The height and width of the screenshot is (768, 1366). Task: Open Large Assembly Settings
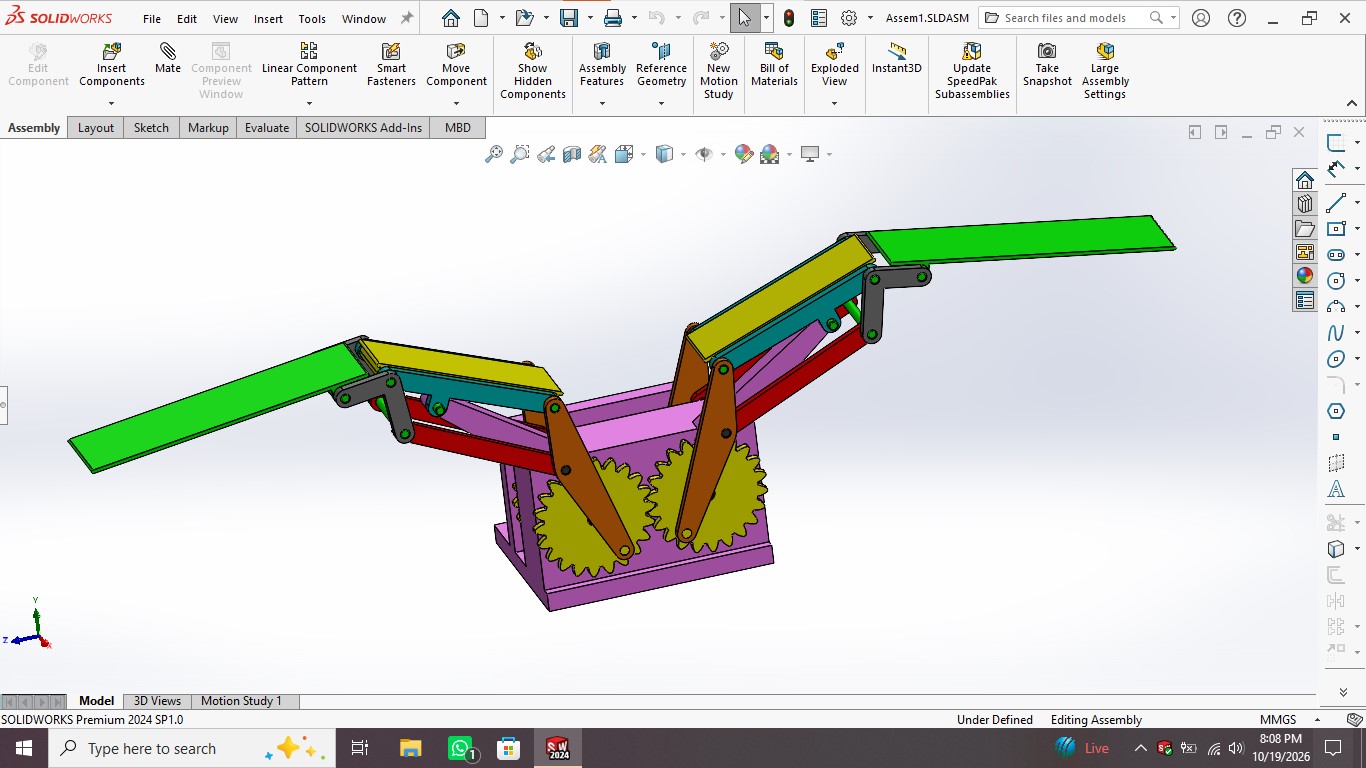click(1105, 71)
